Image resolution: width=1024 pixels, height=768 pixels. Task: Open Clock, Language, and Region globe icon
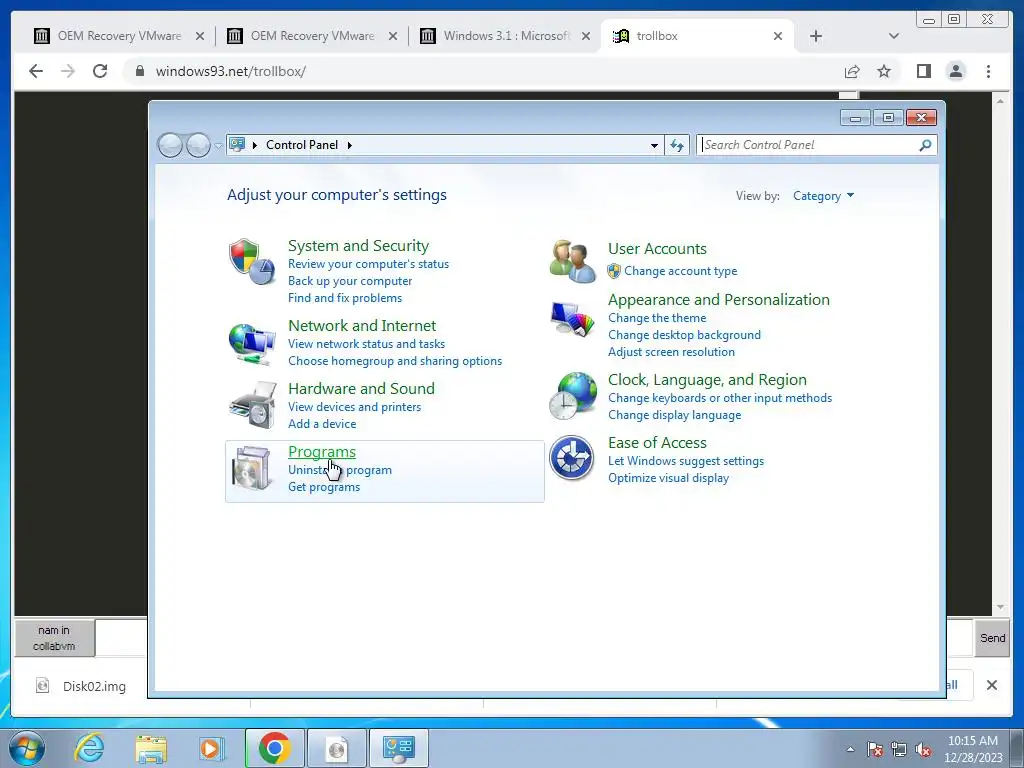coord(572,396)
